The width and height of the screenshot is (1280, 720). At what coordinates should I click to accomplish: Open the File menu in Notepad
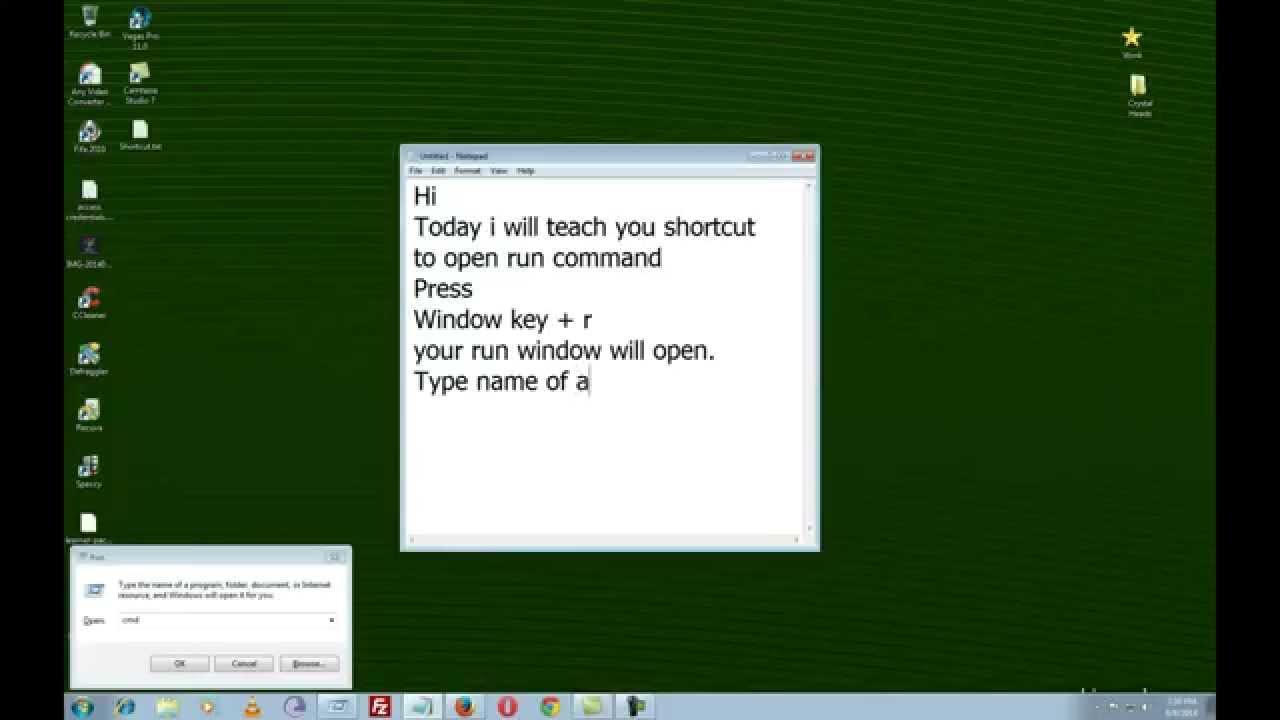click(x=416, y=171)
